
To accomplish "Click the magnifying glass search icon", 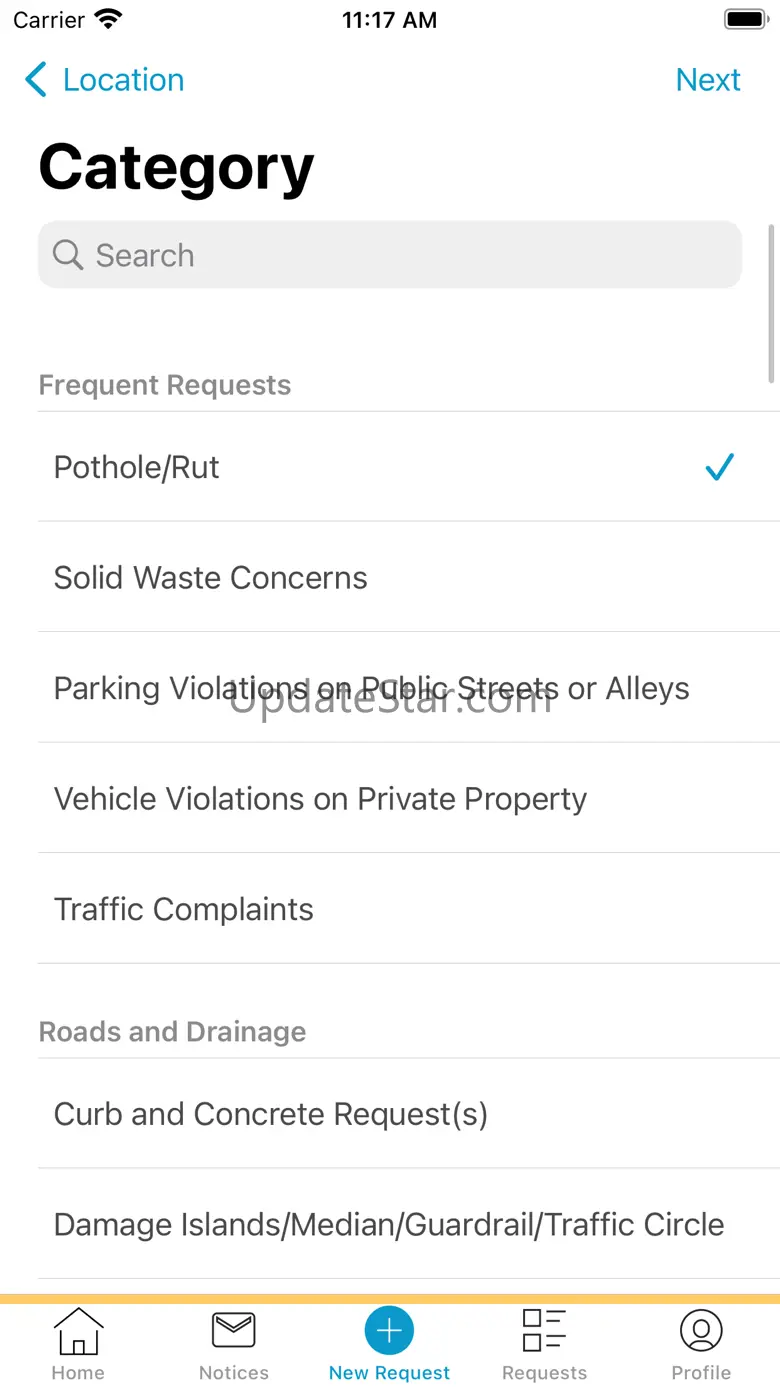I will pyautogui.click(x=68, y=255).
